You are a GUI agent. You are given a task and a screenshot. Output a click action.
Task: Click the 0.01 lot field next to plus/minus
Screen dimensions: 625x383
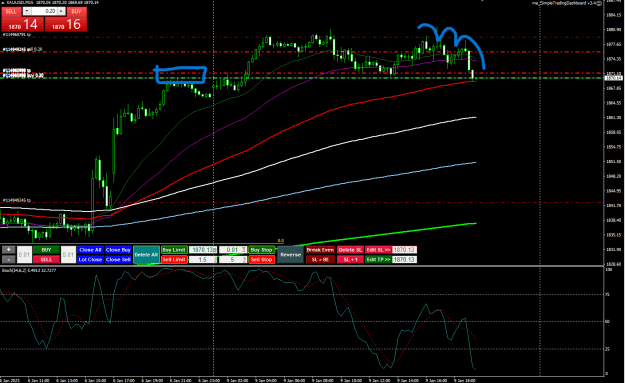pos(24,255)
